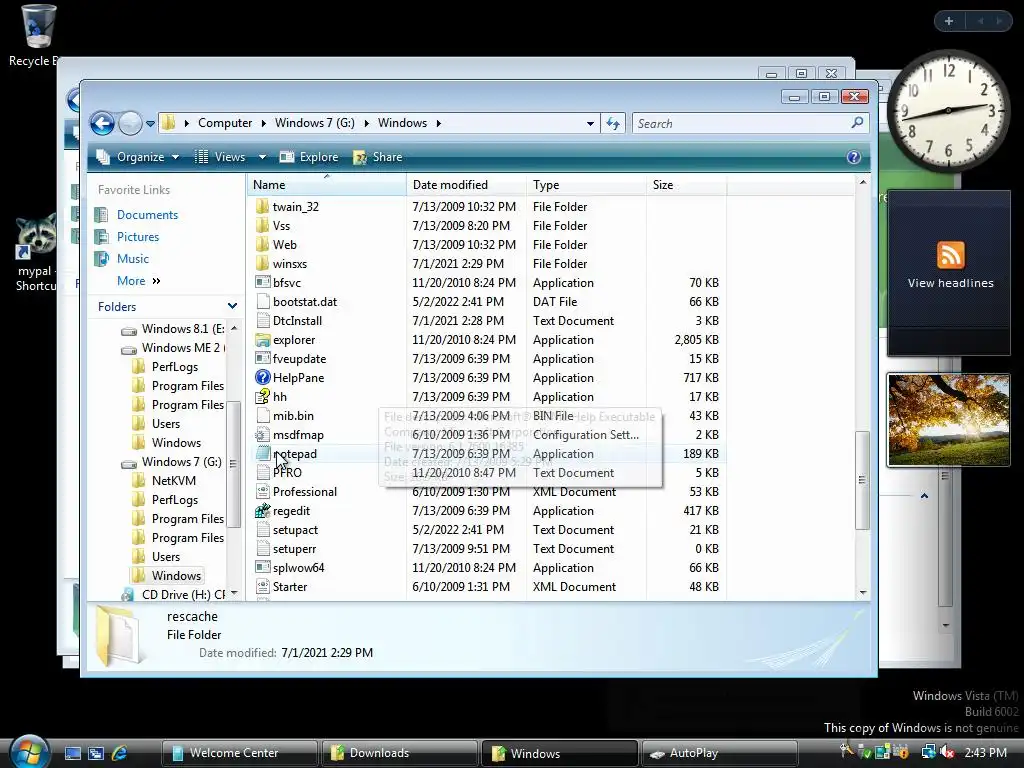Open Pictures favorite link

138,236
